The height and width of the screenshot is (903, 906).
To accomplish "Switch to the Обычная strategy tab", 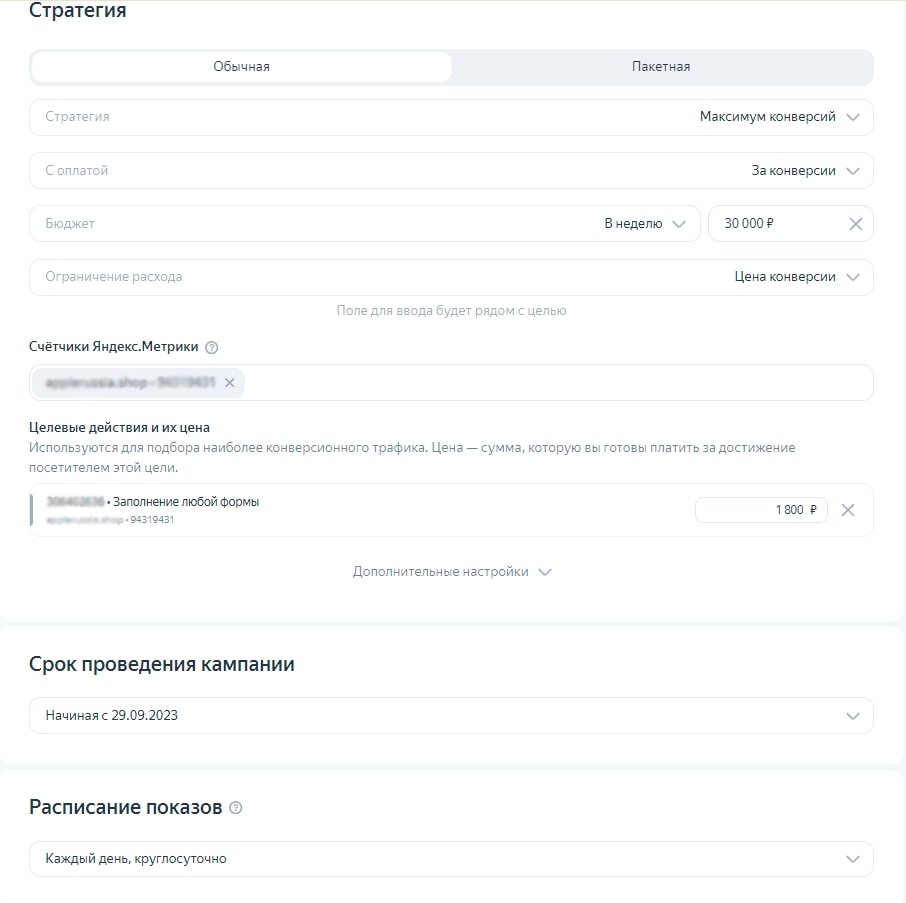I will coord(241,67).
